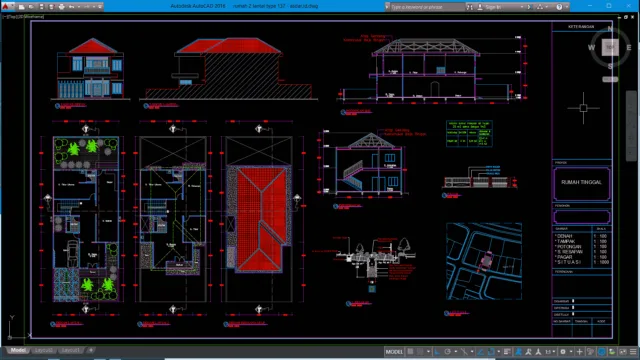Click the Clean Screen icon in status bar
The image size is (640, 360).
click(x=622, y=351)
